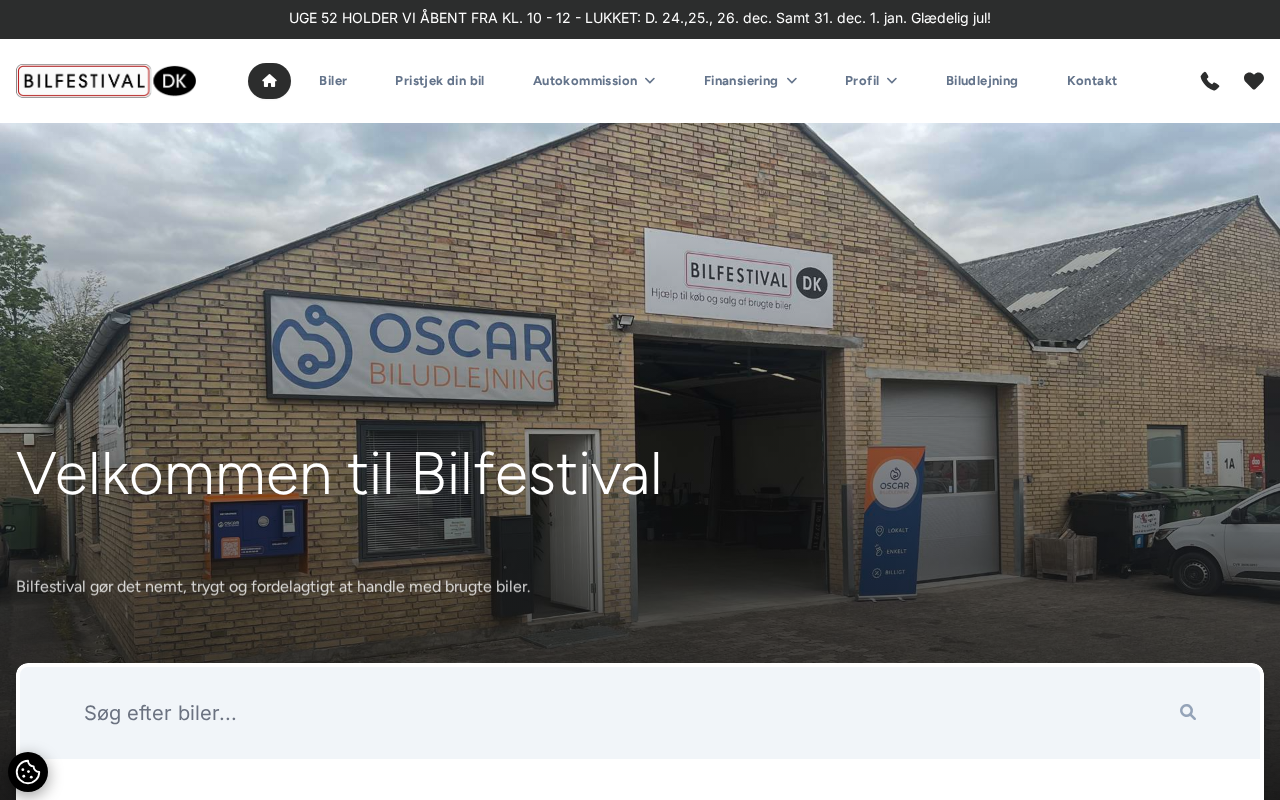The height and width of the screenshot is (800, 1280).
Task: Expand the Finansiering dropdown chevron
Action: (792, 81)
